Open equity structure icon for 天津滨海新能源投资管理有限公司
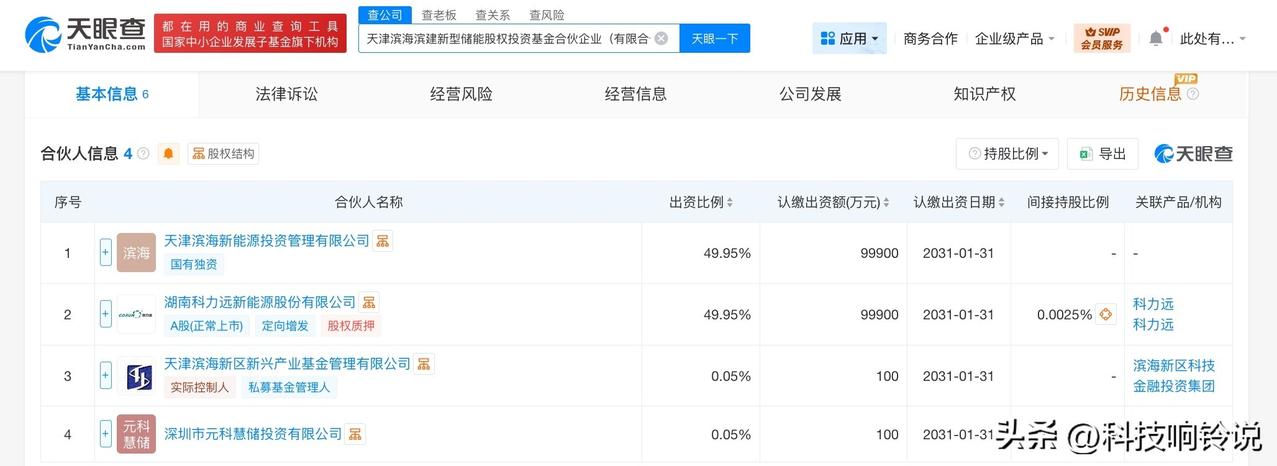 point(383,241)
